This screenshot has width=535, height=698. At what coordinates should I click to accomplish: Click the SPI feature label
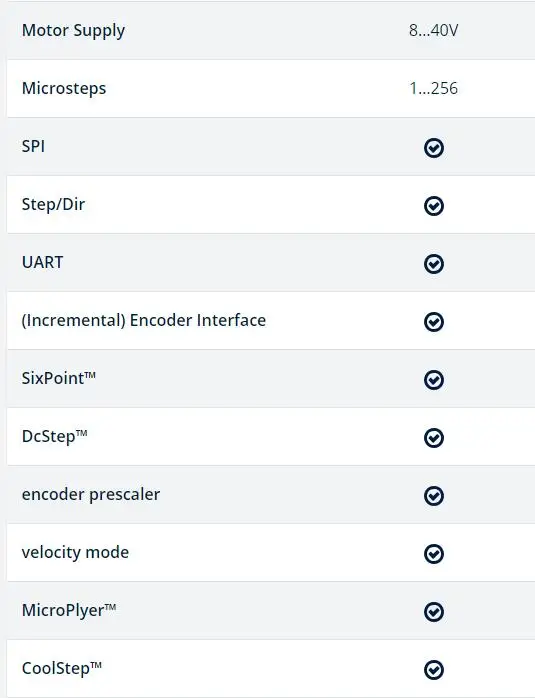pyautogui.click(x=33, y=146)
